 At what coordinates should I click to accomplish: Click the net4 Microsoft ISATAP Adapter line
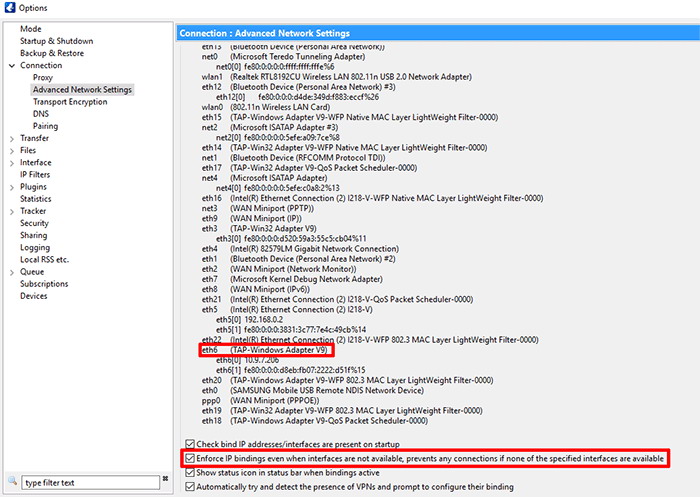tap(264, 178)
